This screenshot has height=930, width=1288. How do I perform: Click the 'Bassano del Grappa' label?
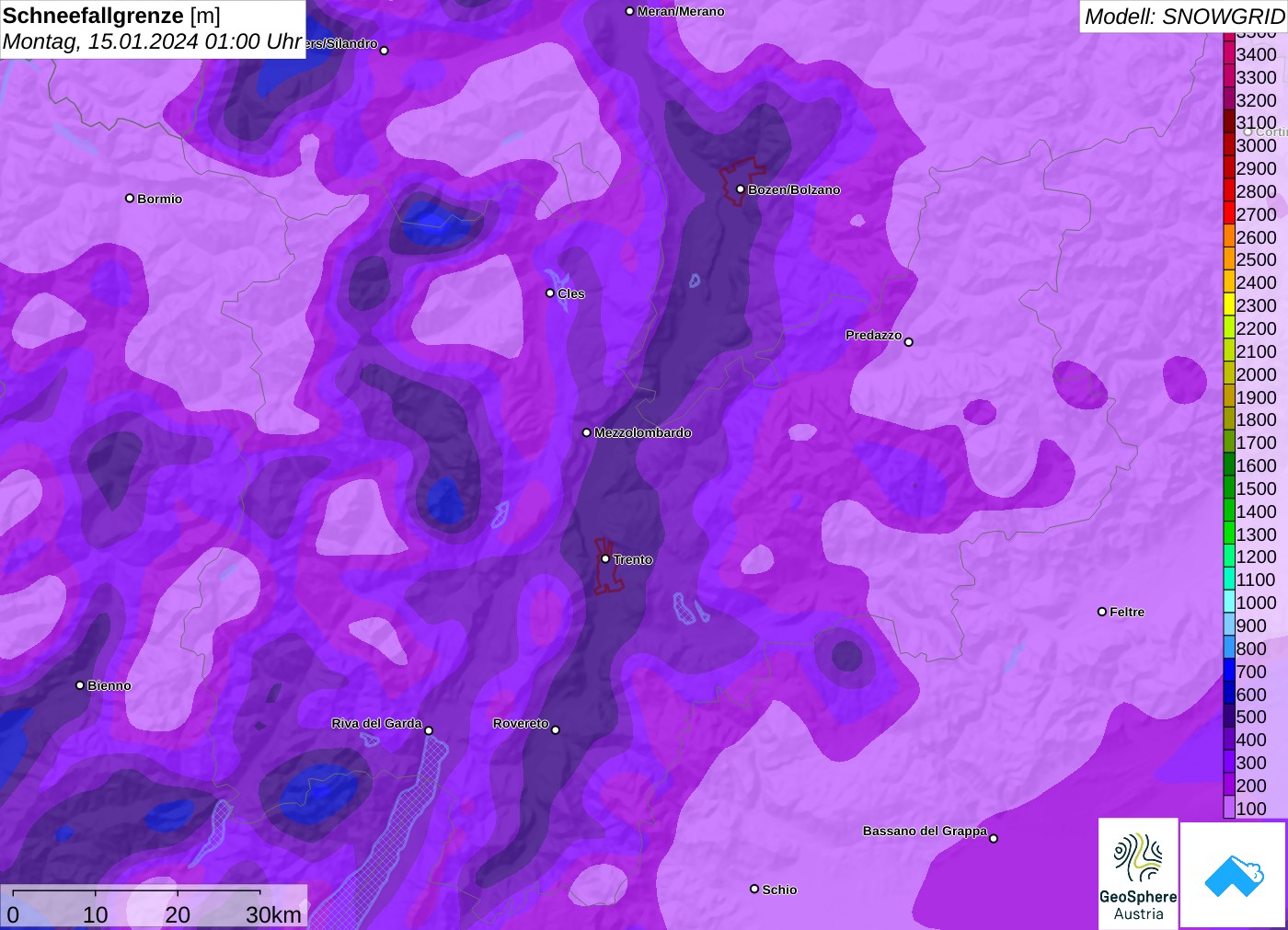tap(925, 831)
